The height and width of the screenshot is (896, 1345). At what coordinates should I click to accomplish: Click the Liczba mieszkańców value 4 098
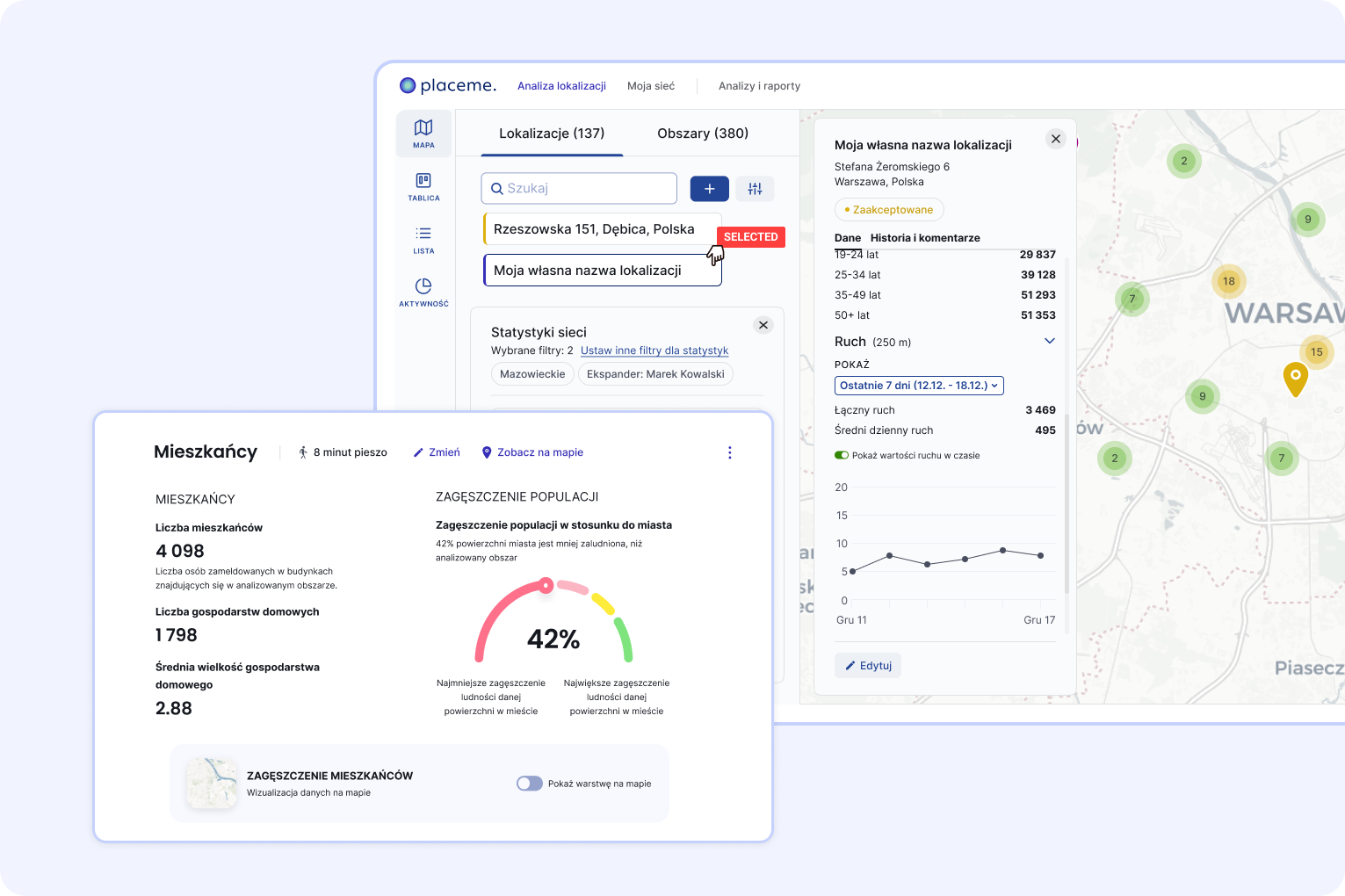180,551
